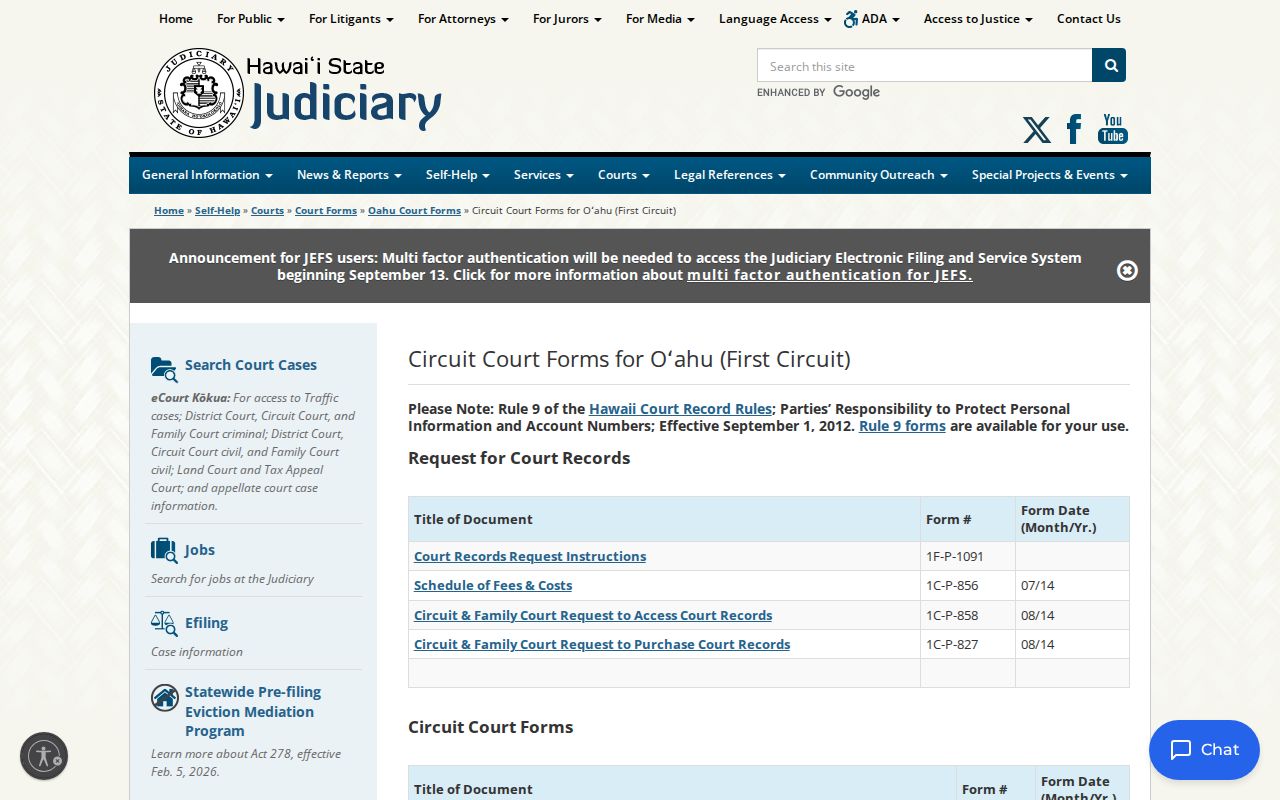Click the Efiling scales icon
1280x800 pixels.
click(x=164, y=623)
